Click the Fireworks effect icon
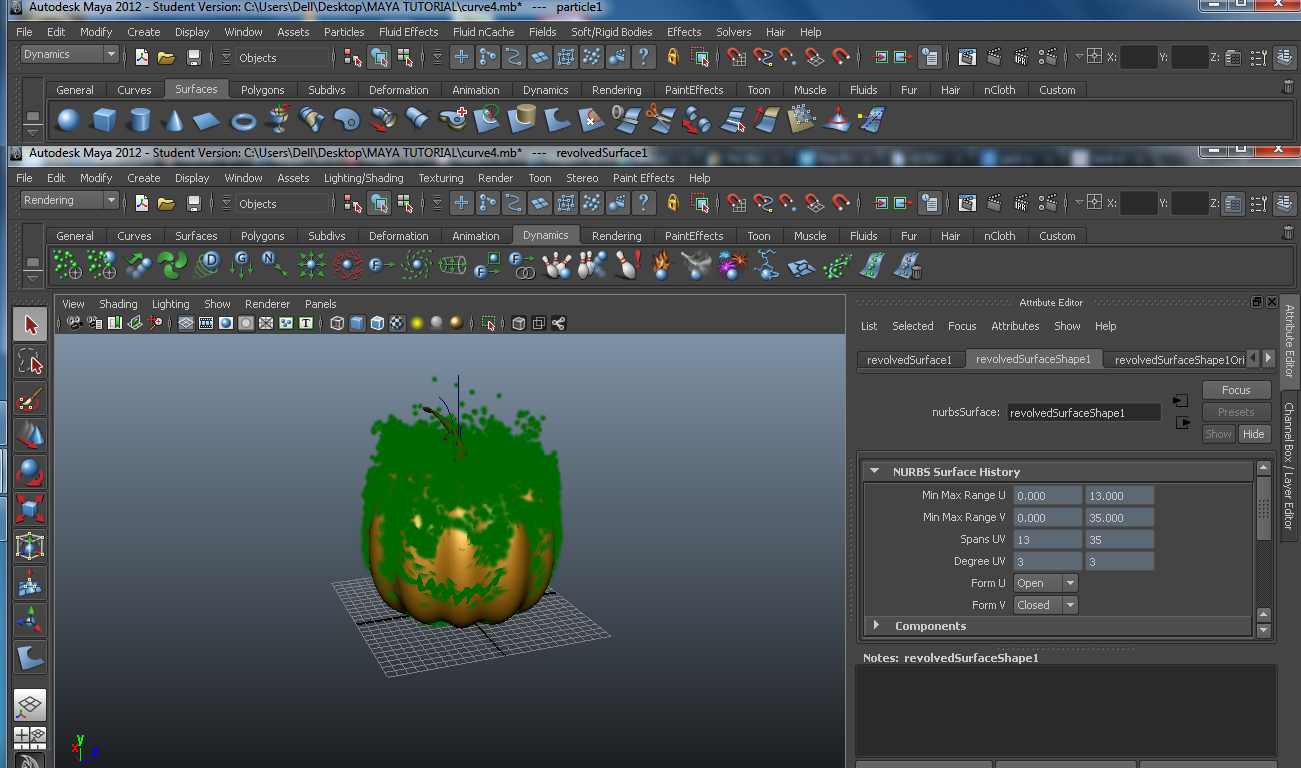Image resolution: width=1301 pixels, height=768 pixels. tap(731, 266)
